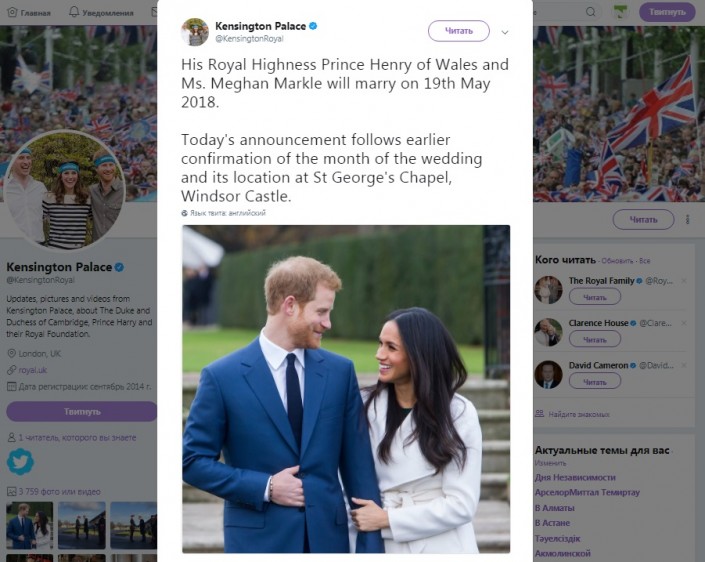The image size is (705, 562).
Task: Click the Дня Независимости trending topic
Action: (575, 477)
